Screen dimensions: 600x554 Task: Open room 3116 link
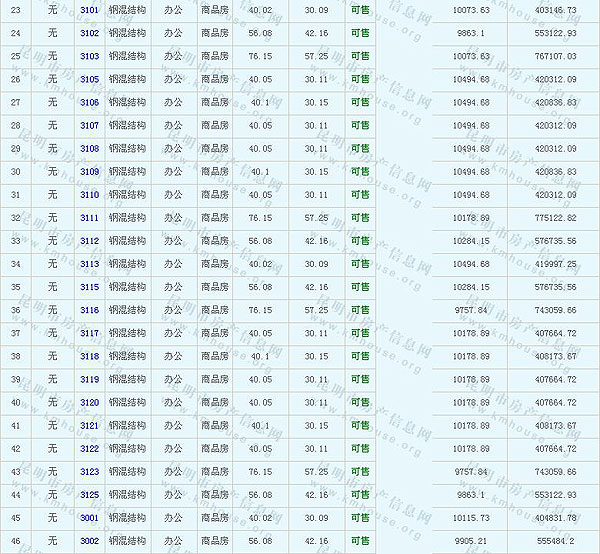pyautogui.click(x=89, y=310)
